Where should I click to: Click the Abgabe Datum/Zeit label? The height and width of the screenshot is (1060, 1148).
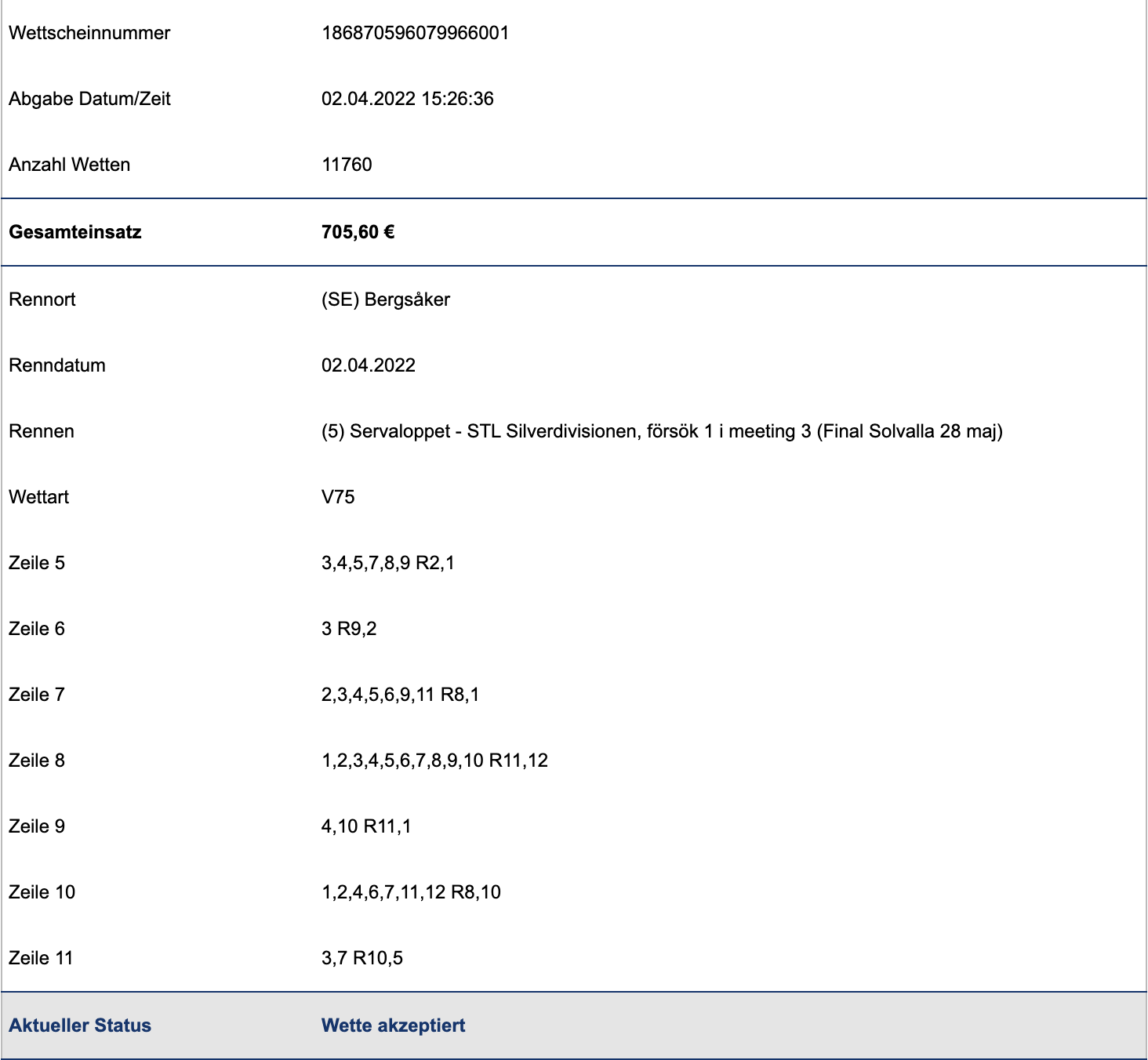[89, 99]
